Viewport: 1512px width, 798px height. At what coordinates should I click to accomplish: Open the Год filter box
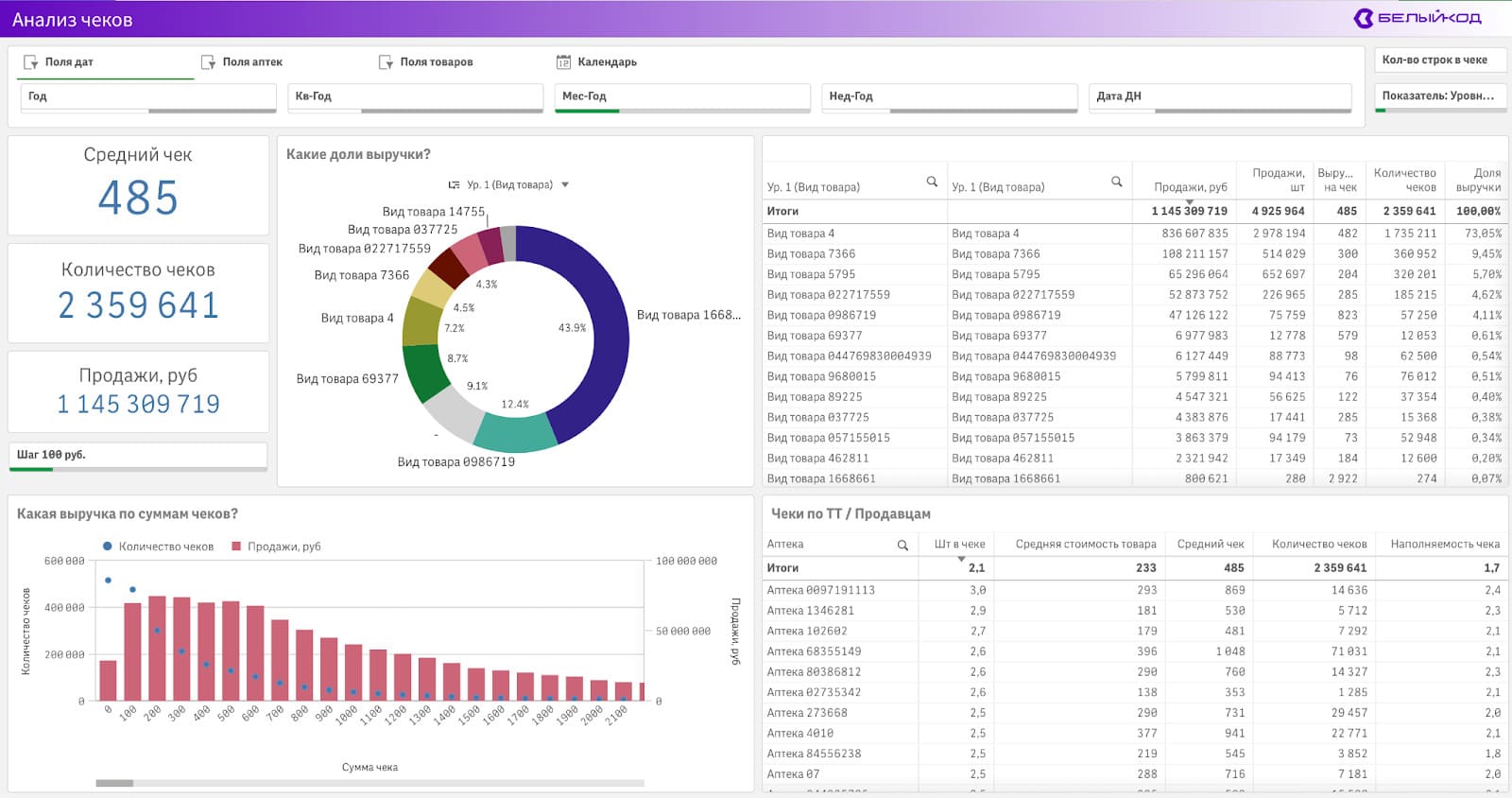tap(148, 96)
